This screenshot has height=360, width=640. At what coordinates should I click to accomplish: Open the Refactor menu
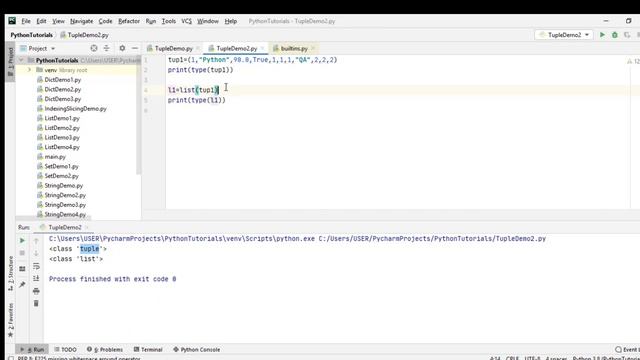pos(129,21)
